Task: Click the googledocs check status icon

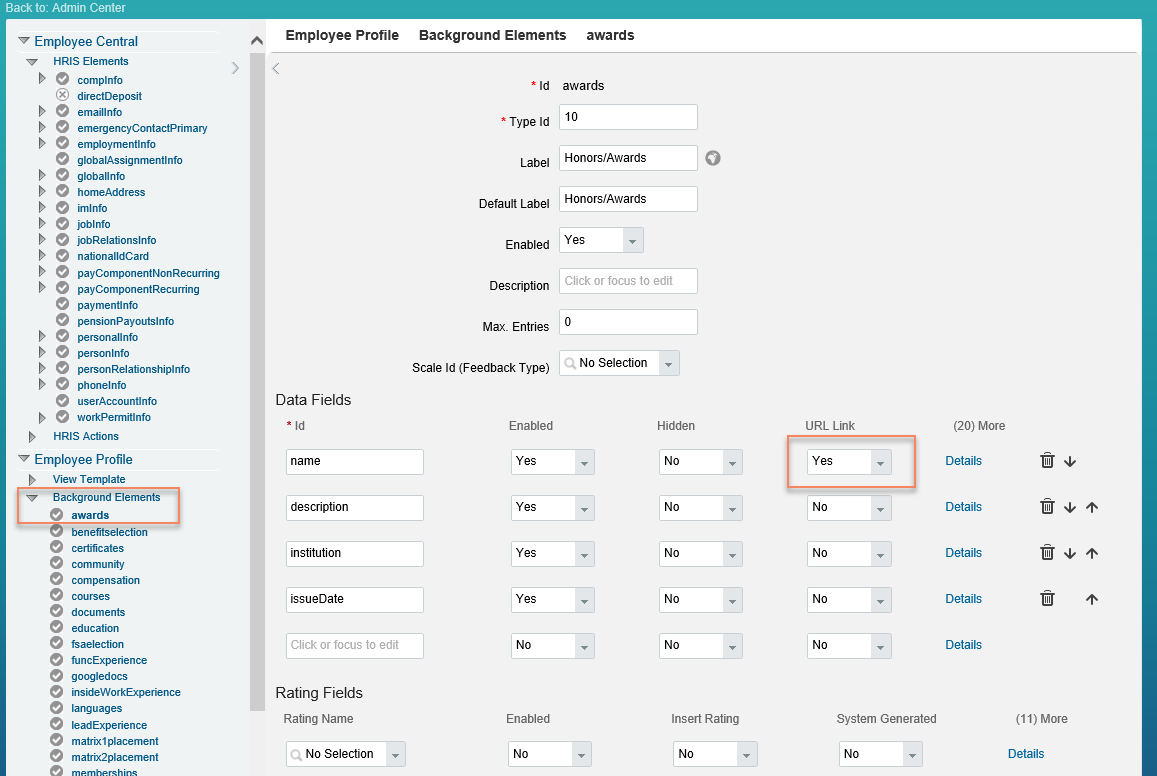Action: click(57, 675)
